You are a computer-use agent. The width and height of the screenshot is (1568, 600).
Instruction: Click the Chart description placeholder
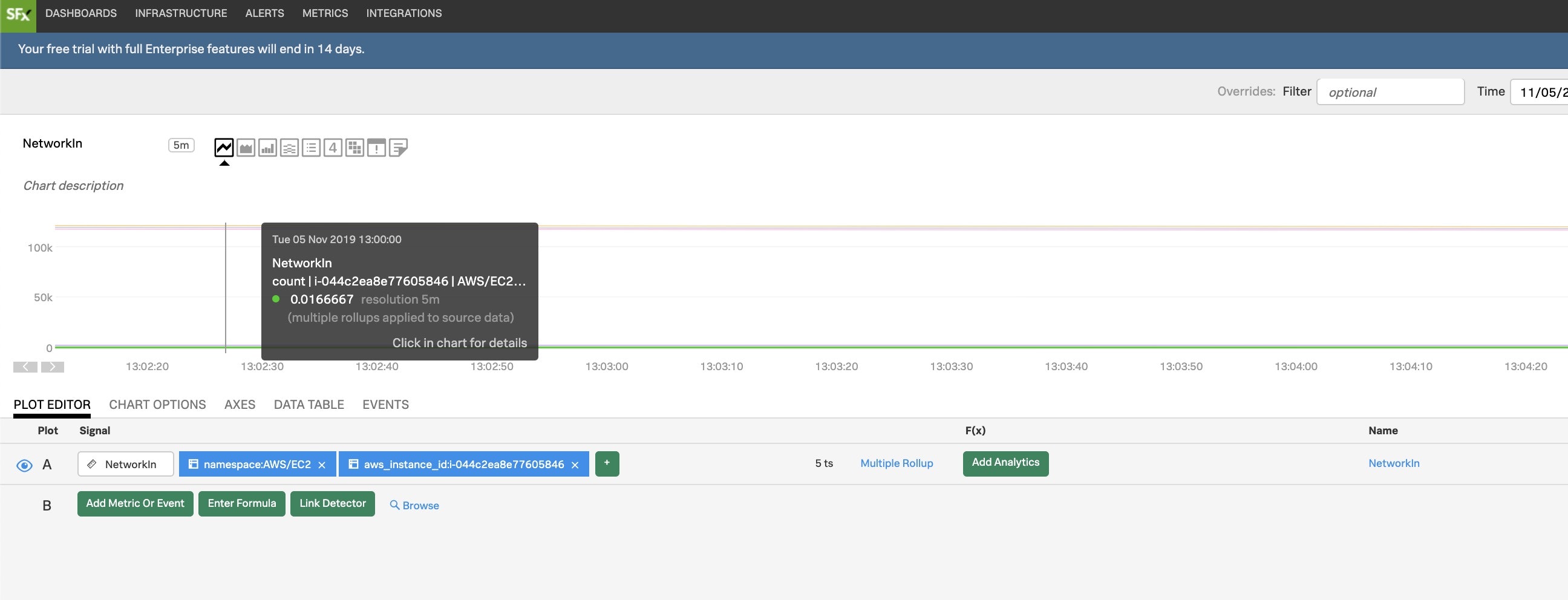coord(73,186)
